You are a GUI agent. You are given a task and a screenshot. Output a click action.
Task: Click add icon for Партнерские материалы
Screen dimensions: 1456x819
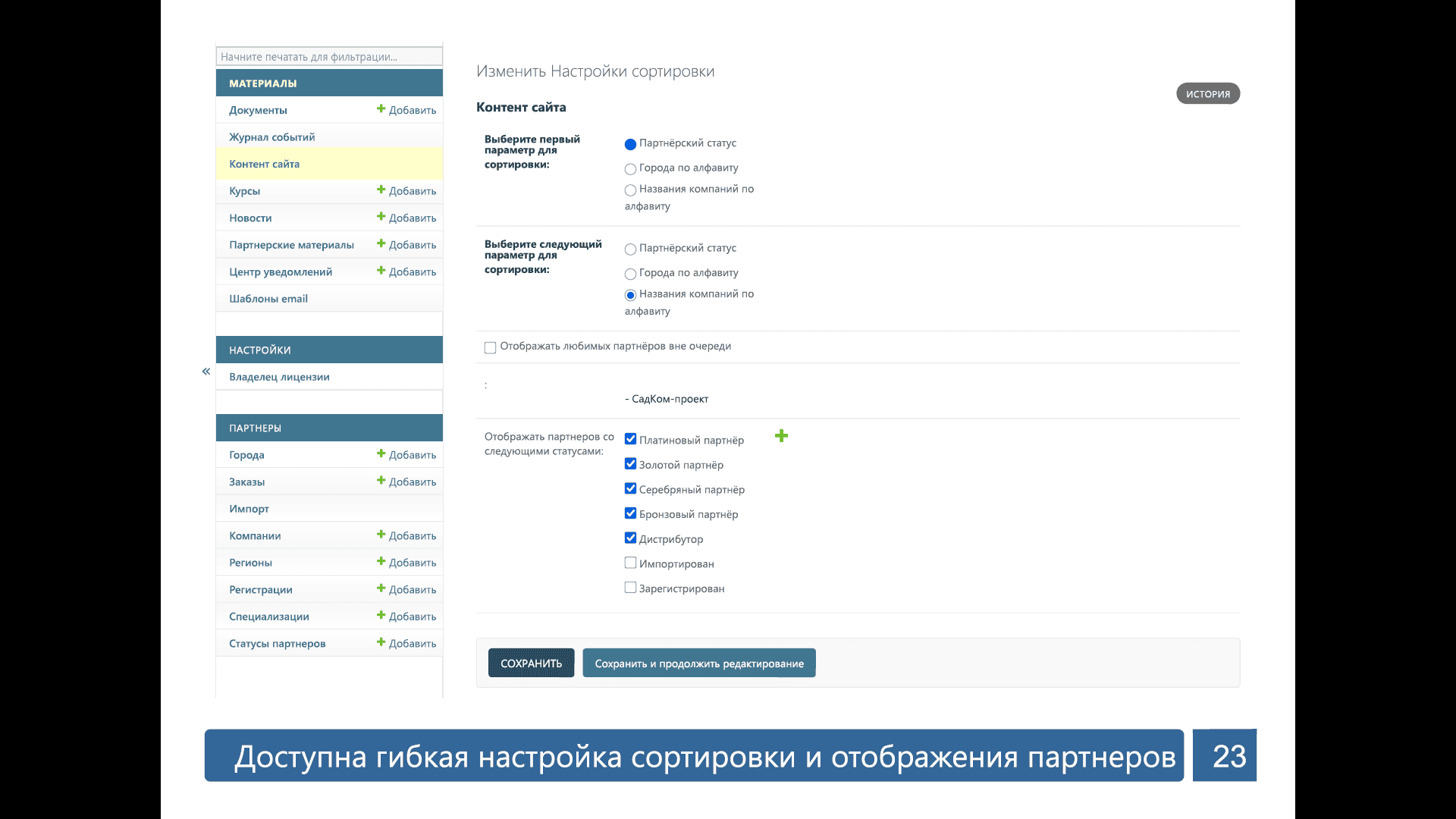point(381,244)
